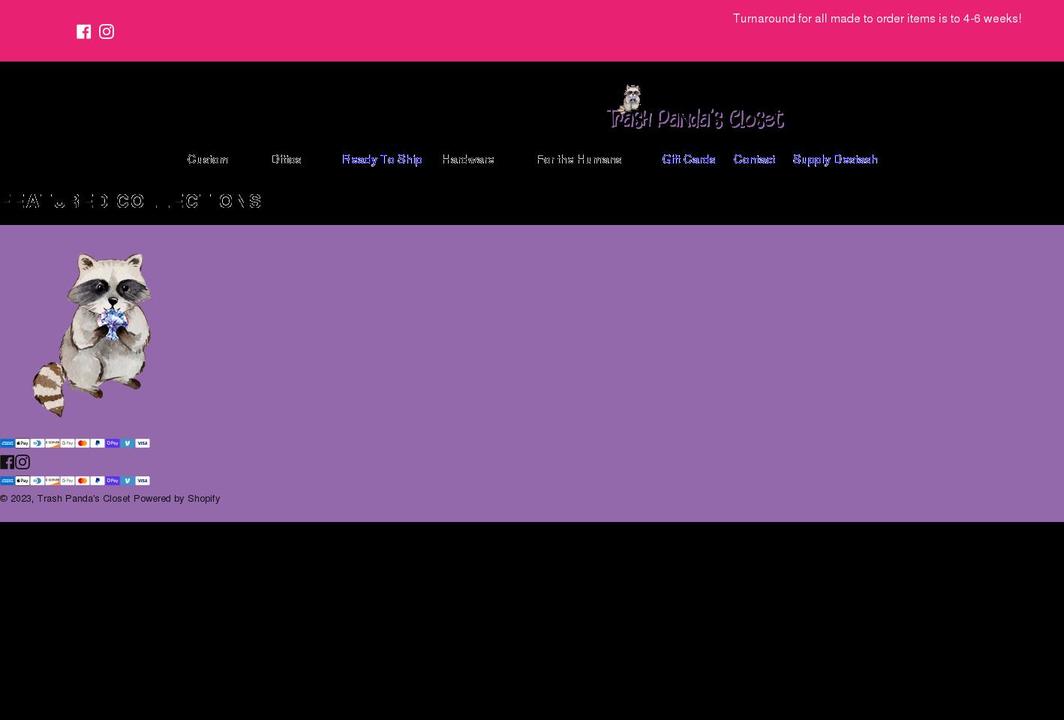The image size is (1064, 720).
Task: Click the footer Instagram icon on purple background
Action: pos(22,462)
